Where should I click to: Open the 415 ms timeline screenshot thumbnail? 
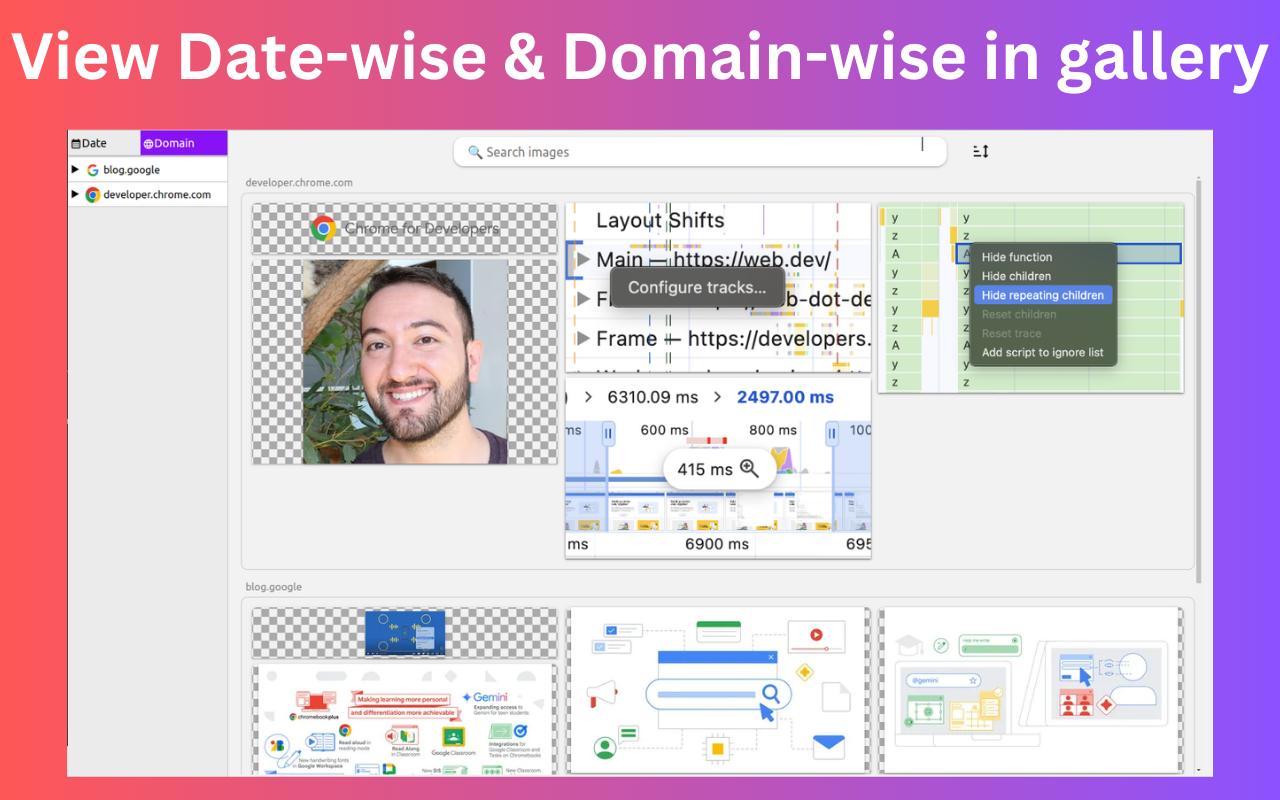pos(718,468)
